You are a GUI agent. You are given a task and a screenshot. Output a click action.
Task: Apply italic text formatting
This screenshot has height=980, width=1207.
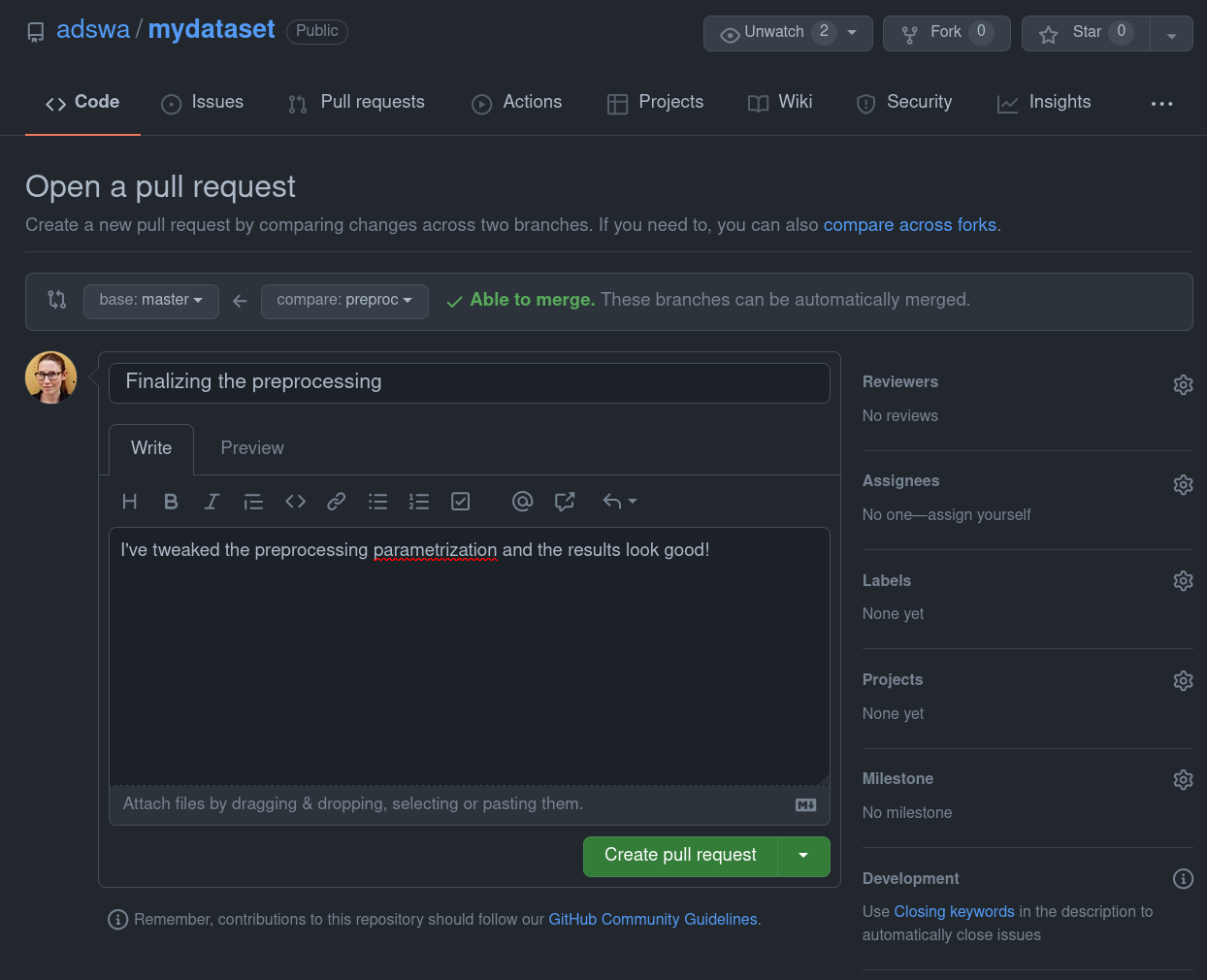212,502
